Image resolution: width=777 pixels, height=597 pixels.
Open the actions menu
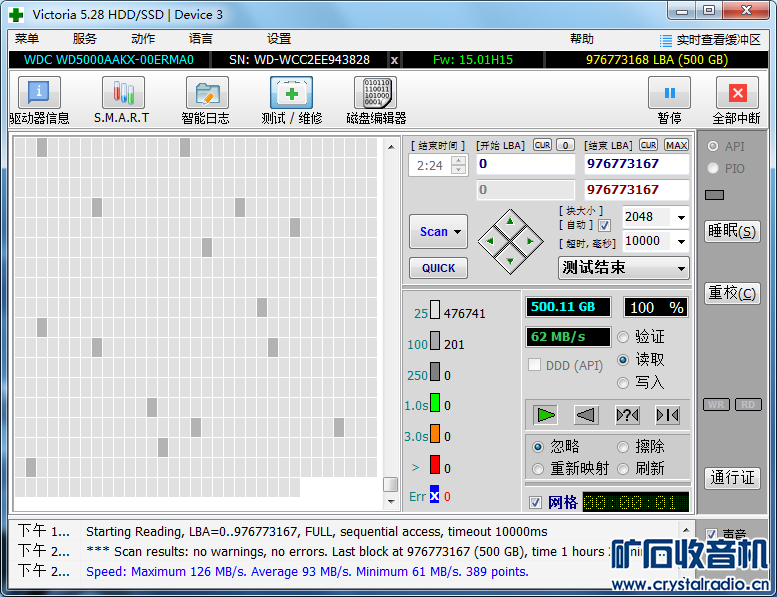(x=143, y=39)
